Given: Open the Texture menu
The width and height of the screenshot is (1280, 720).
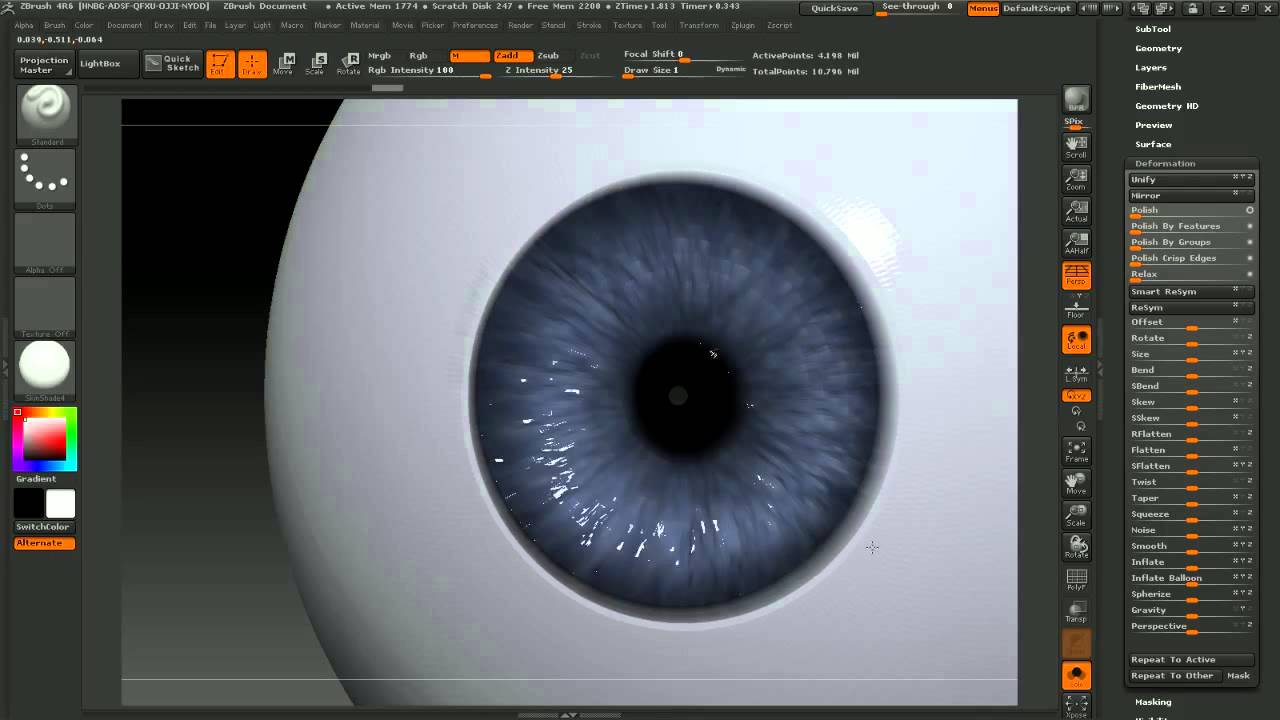Looking at the screenshot, I should tap(627, 26).
